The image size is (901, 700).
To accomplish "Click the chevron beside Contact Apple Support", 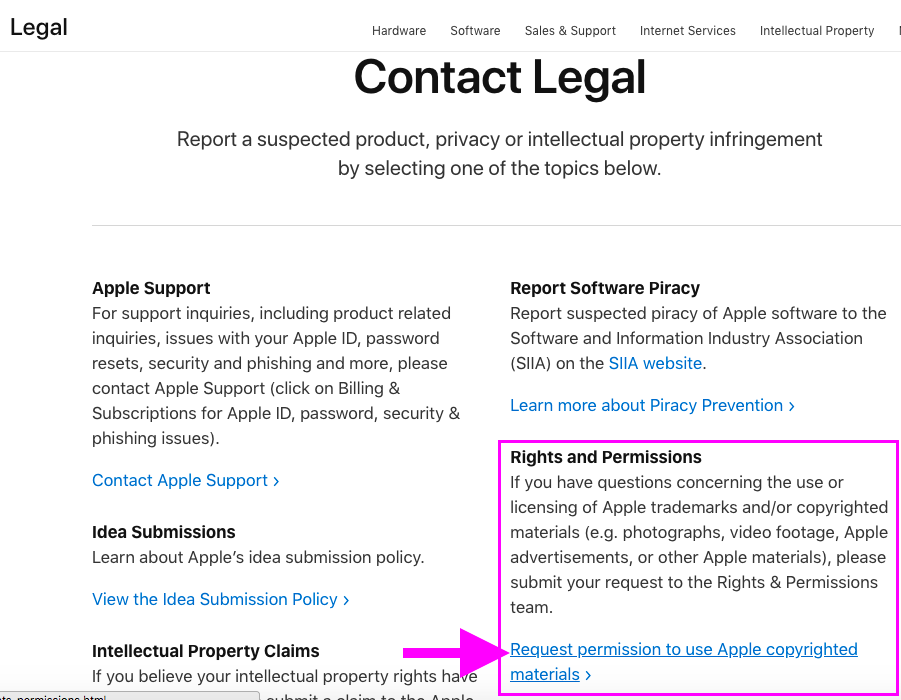I will click(276, 481).
